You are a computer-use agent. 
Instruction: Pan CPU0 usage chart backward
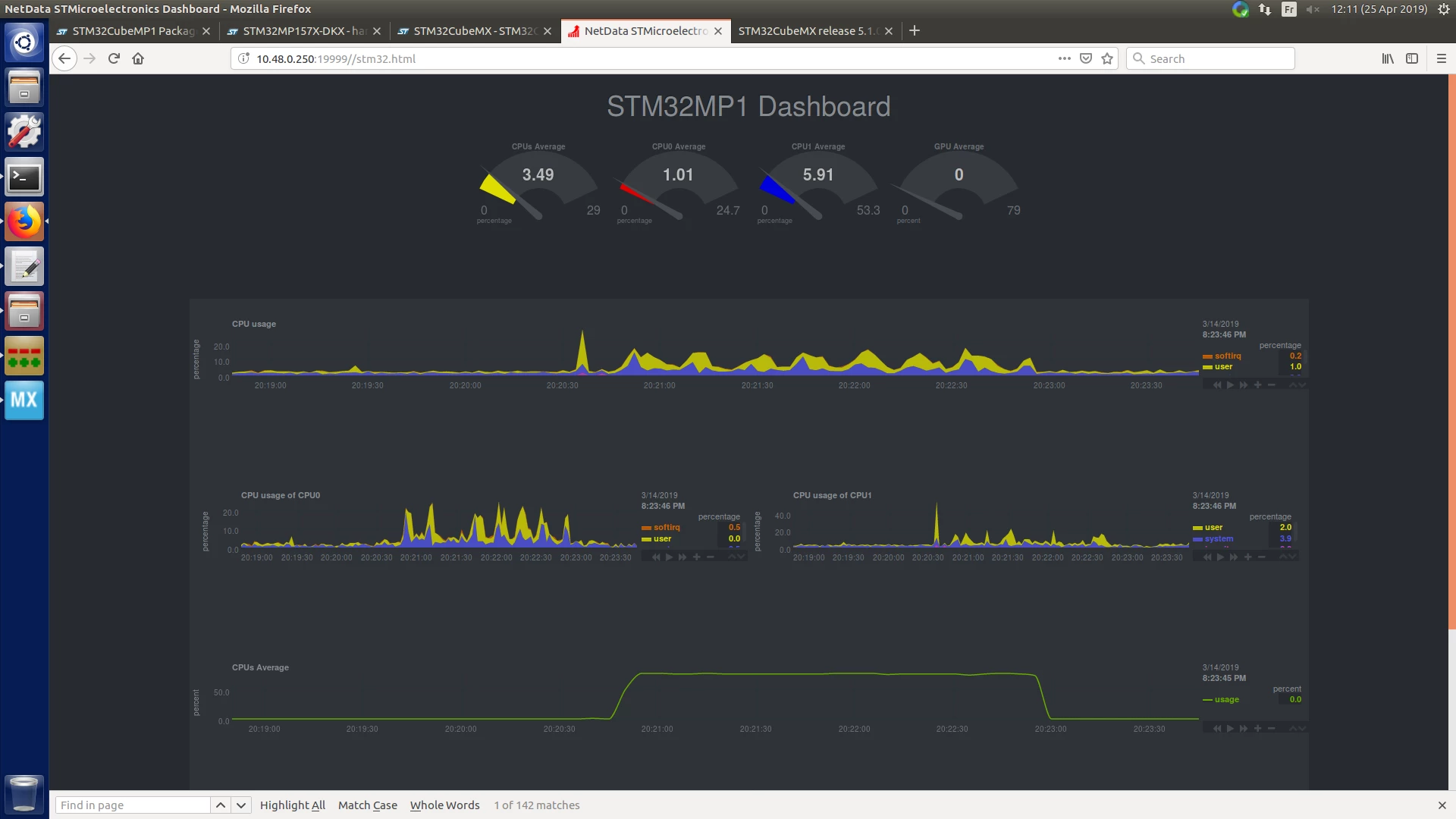656,557
